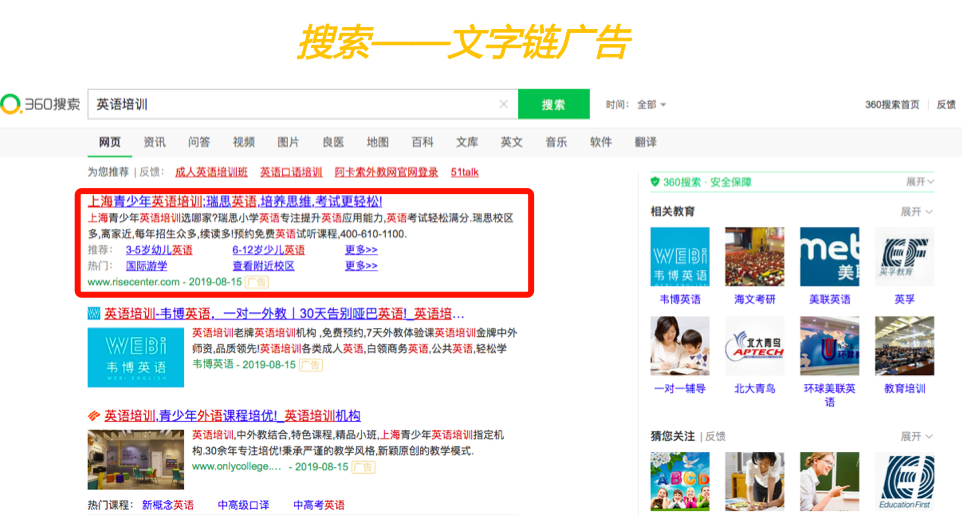Switch to the 百科 tab

click(422, 142)
